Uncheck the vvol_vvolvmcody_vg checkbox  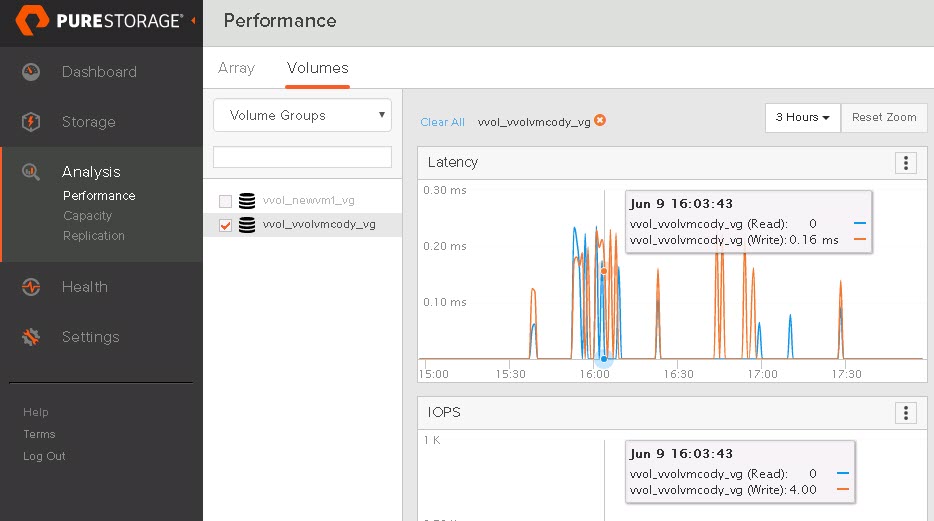pos(225,225)
